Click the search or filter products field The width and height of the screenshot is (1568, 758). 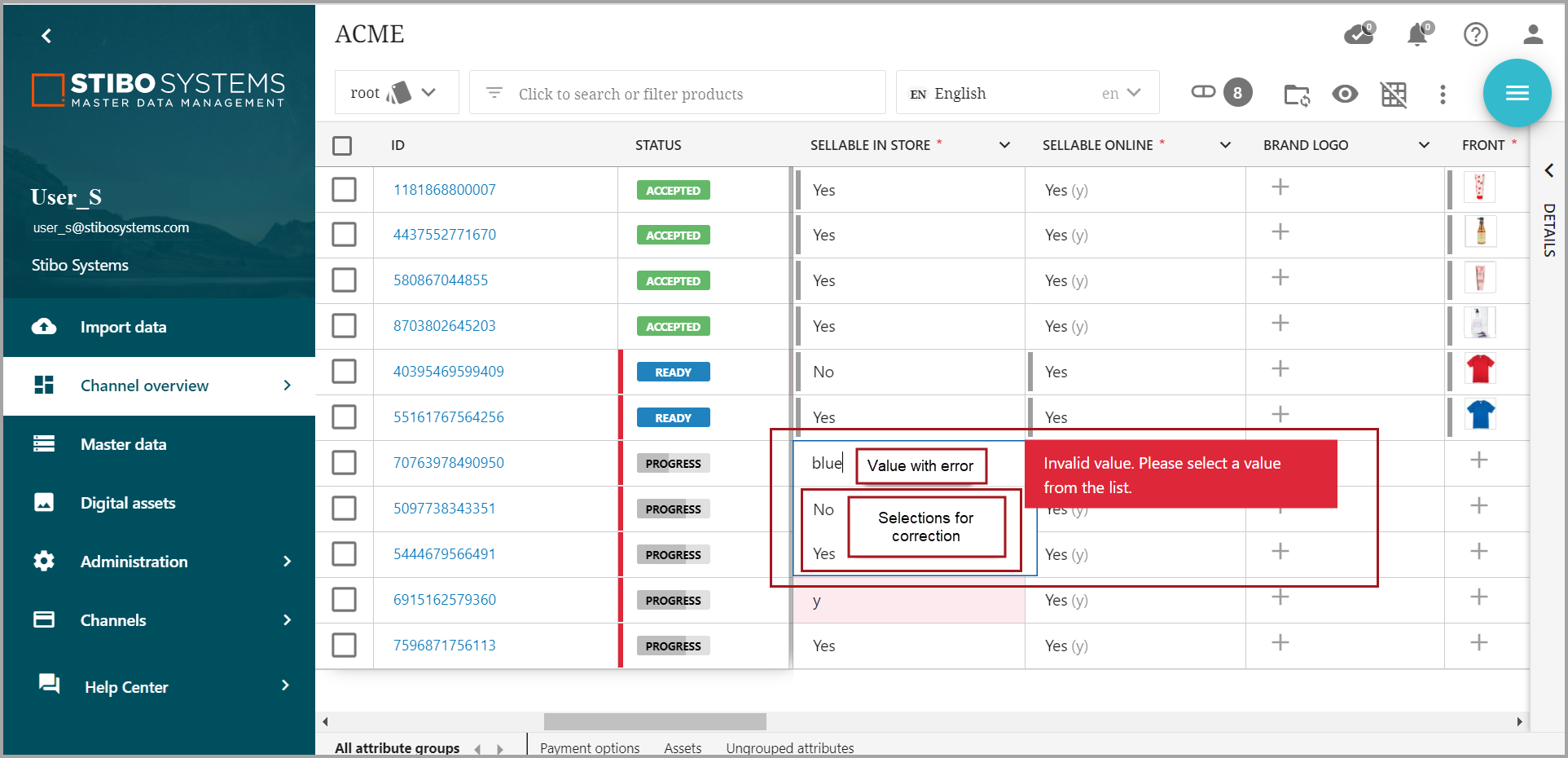pyautogui.click(x=676, y=94)
